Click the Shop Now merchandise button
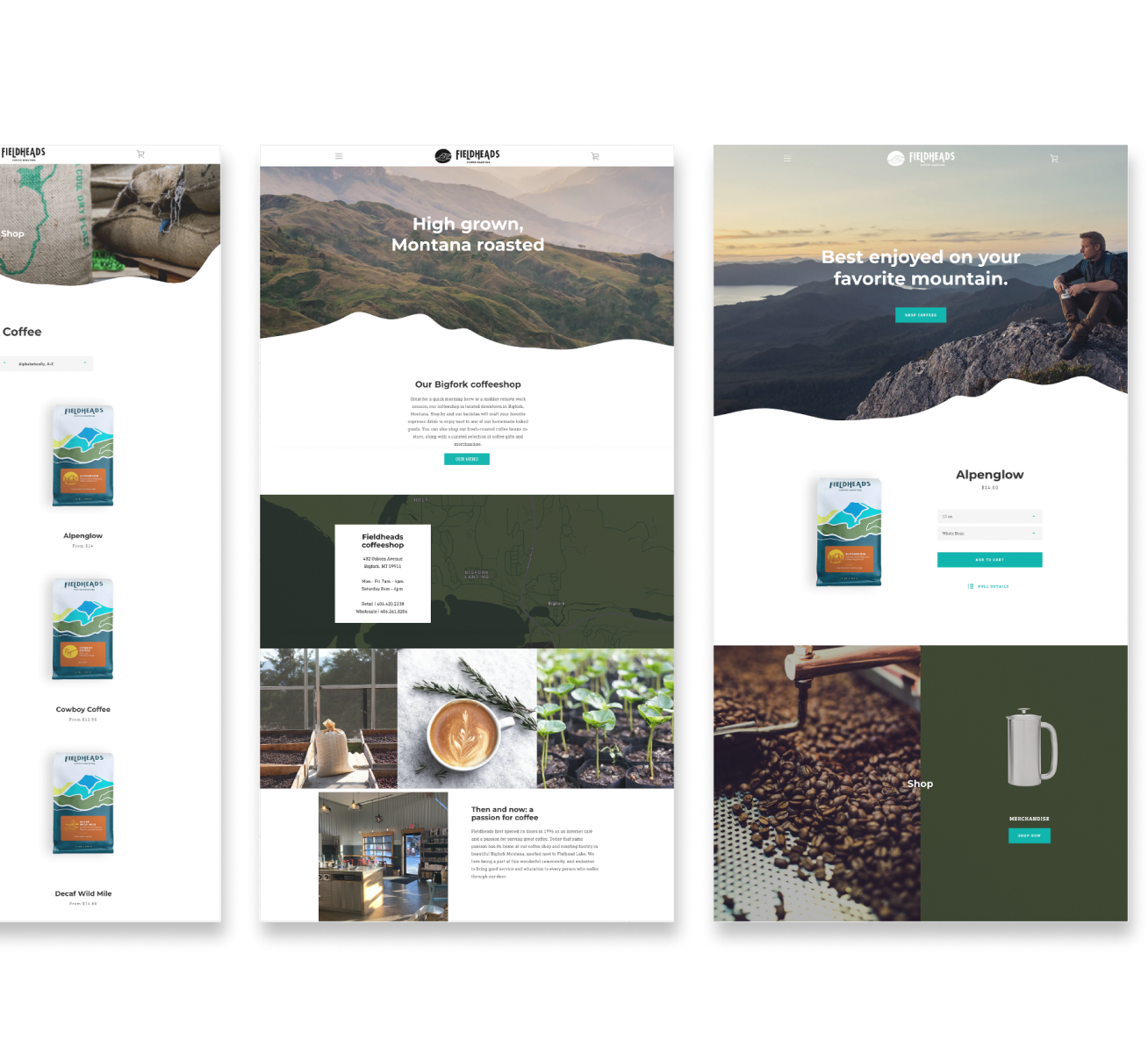 [x=1029, y=835]
